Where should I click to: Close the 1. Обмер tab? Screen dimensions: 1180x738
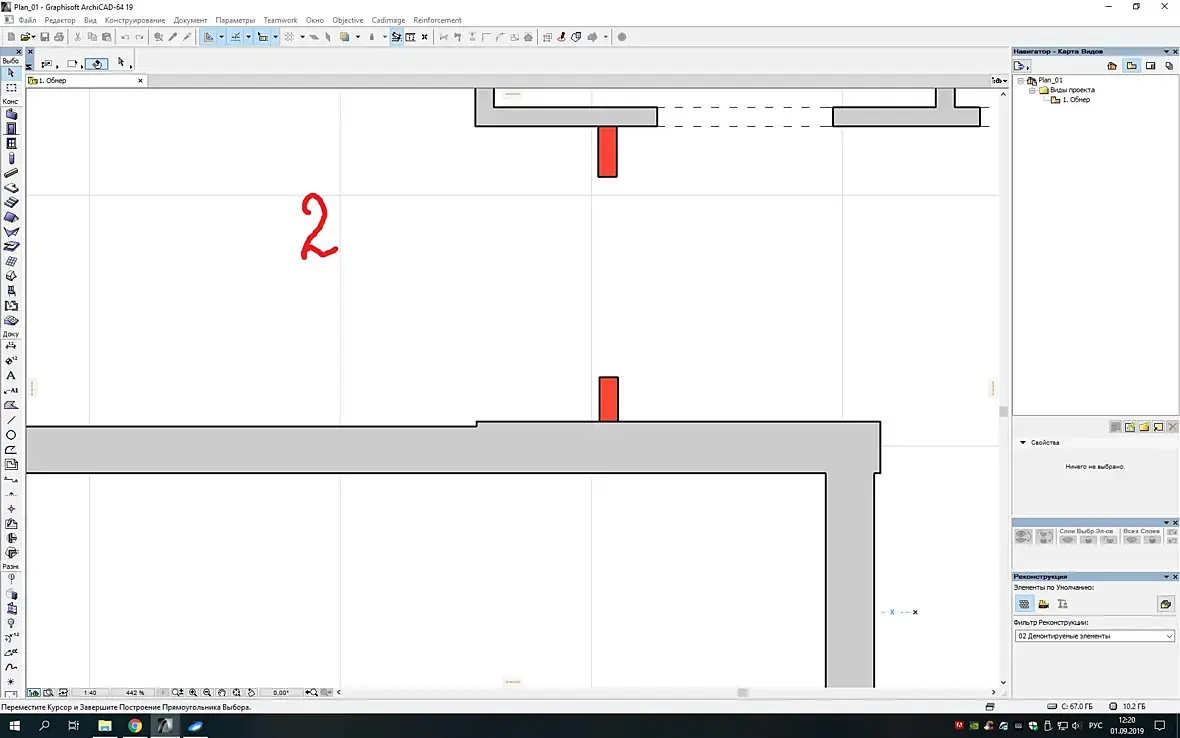pyautogui.click(x=140, y=80)
